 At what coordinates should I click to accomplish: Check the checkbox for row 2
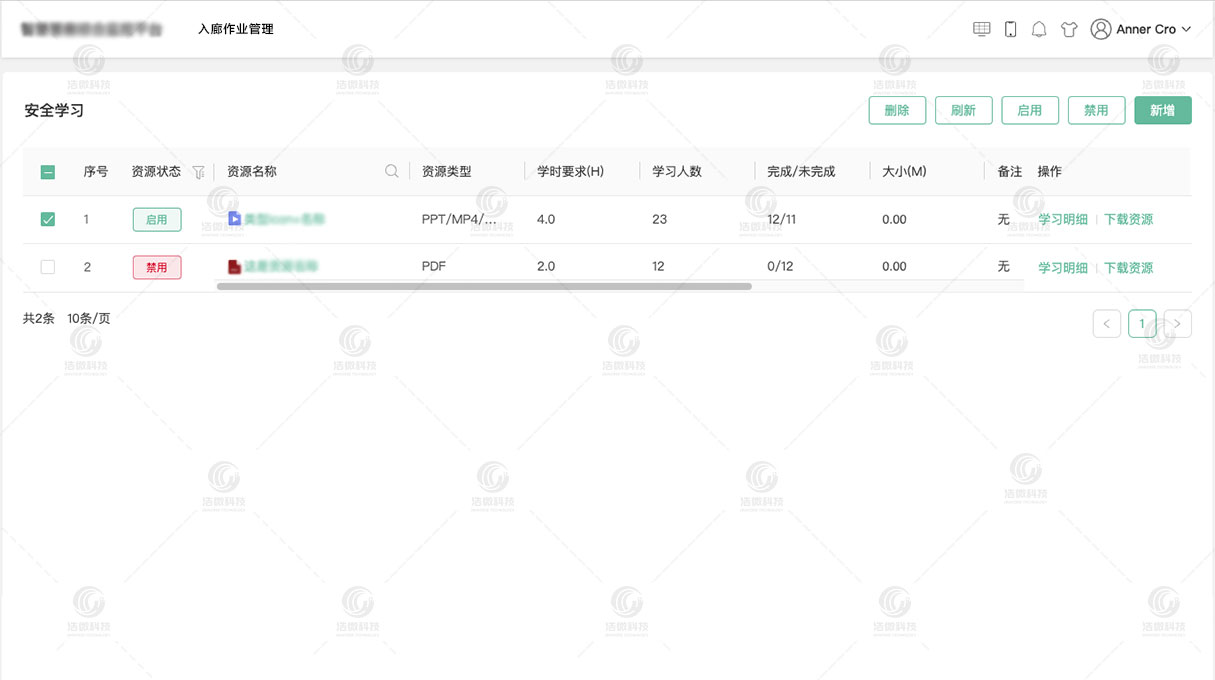click(47, 267)
